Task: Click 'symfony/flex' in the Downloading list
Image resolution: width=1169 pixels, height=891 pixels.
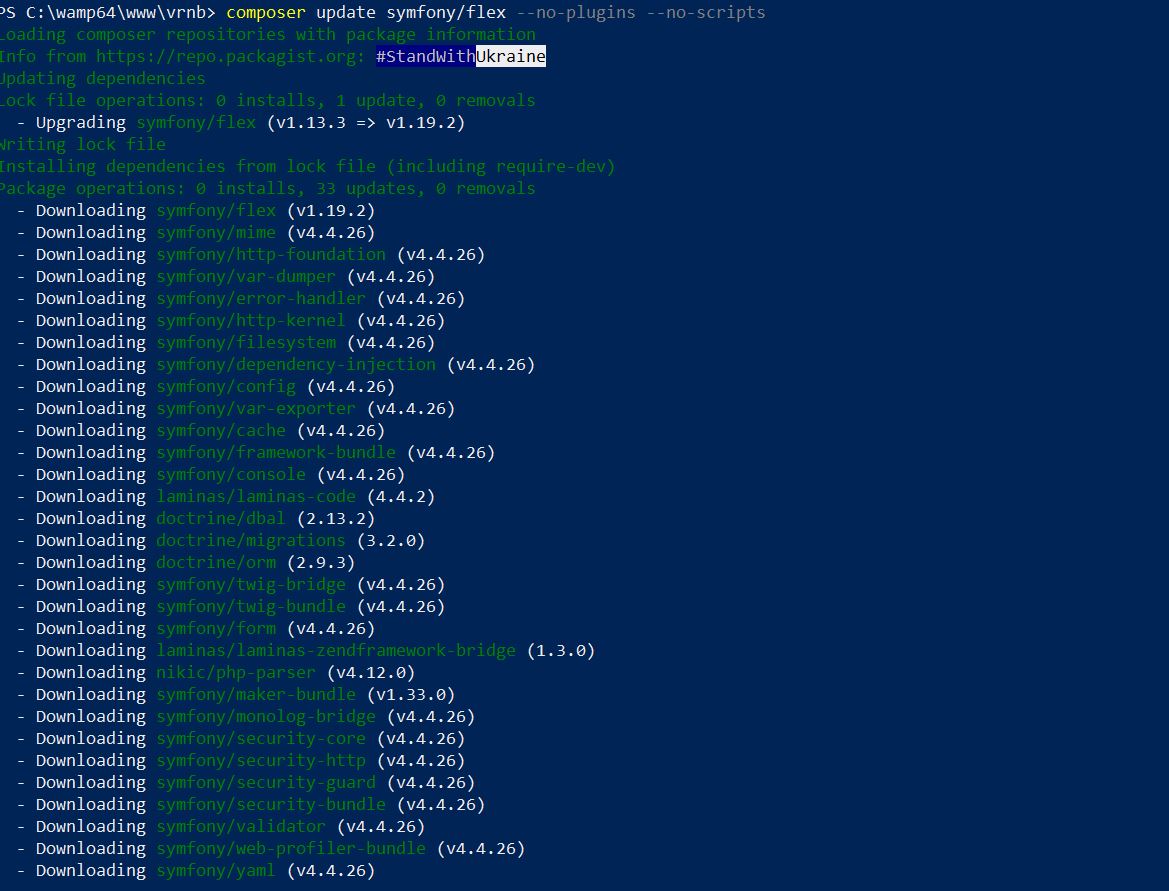Action: (x=216, y=210)
